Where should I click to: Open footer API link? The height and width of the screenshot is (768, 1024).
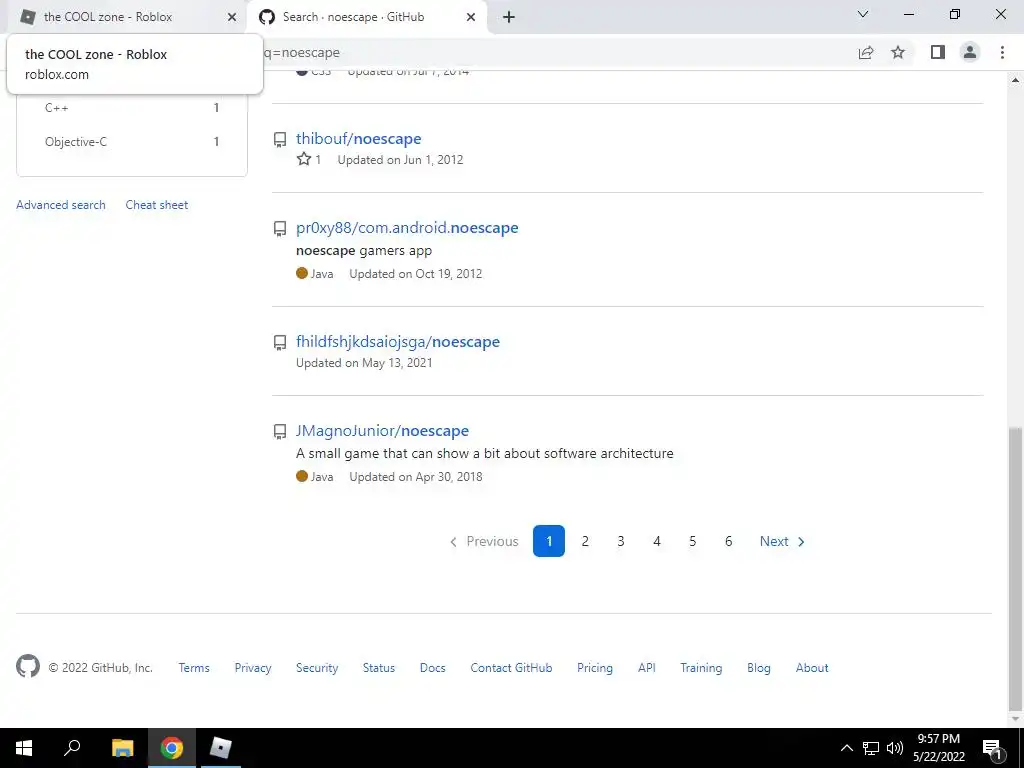coord(647,667)
